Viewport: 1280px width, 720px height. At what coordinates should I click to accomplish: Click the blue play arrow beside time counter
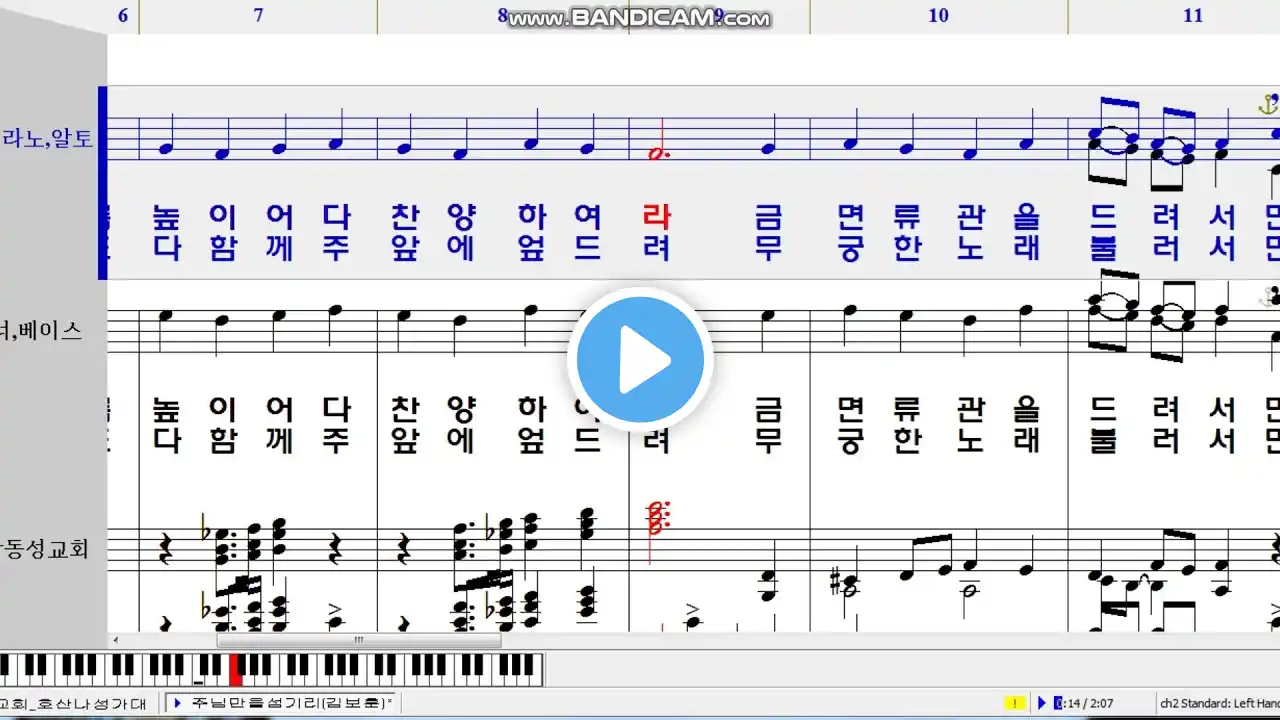coord(1041,703)
